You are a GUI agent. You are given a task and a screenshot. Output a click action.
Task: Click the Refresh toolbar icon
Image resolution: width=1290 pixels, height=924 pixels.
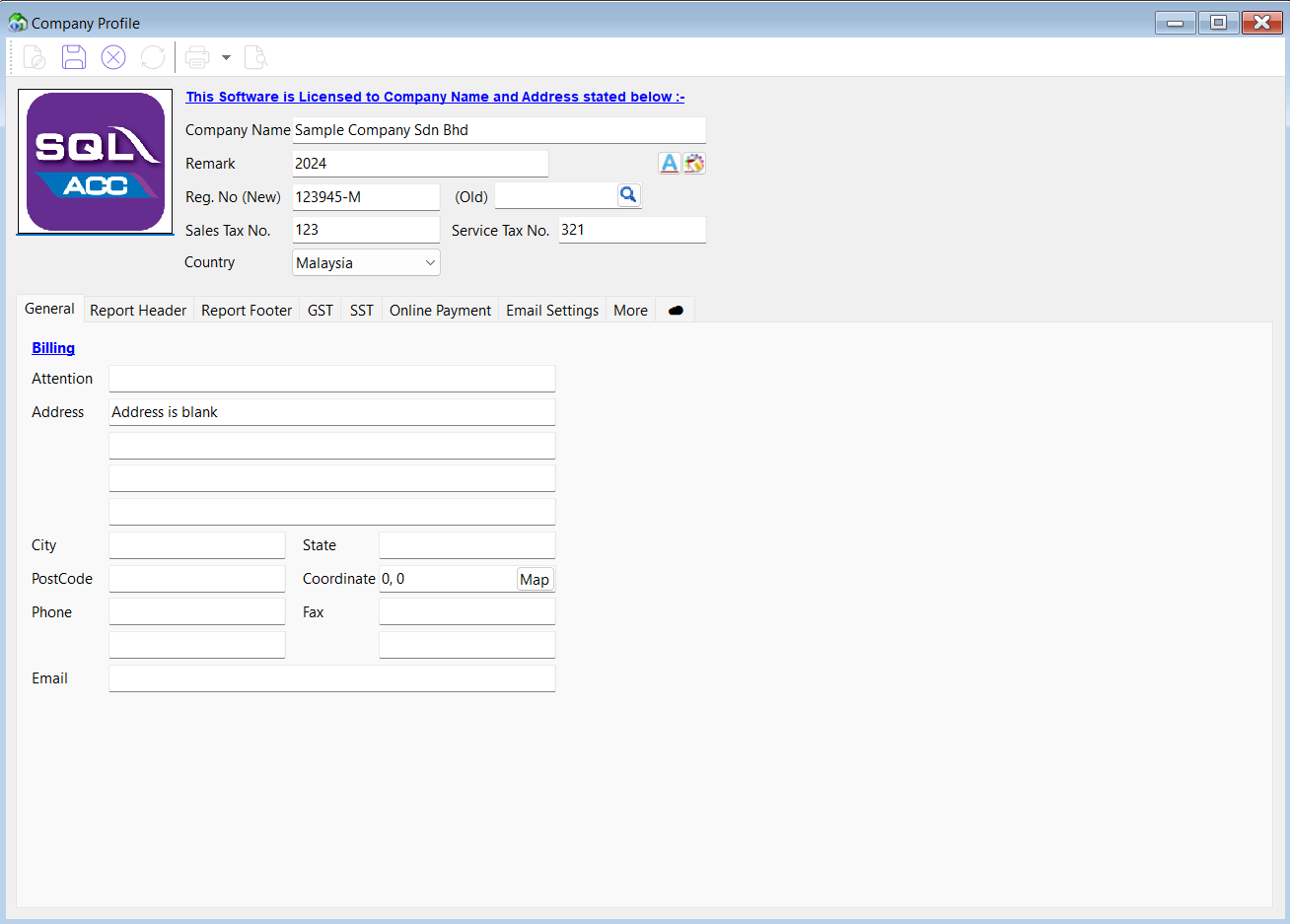coord(153,57)
